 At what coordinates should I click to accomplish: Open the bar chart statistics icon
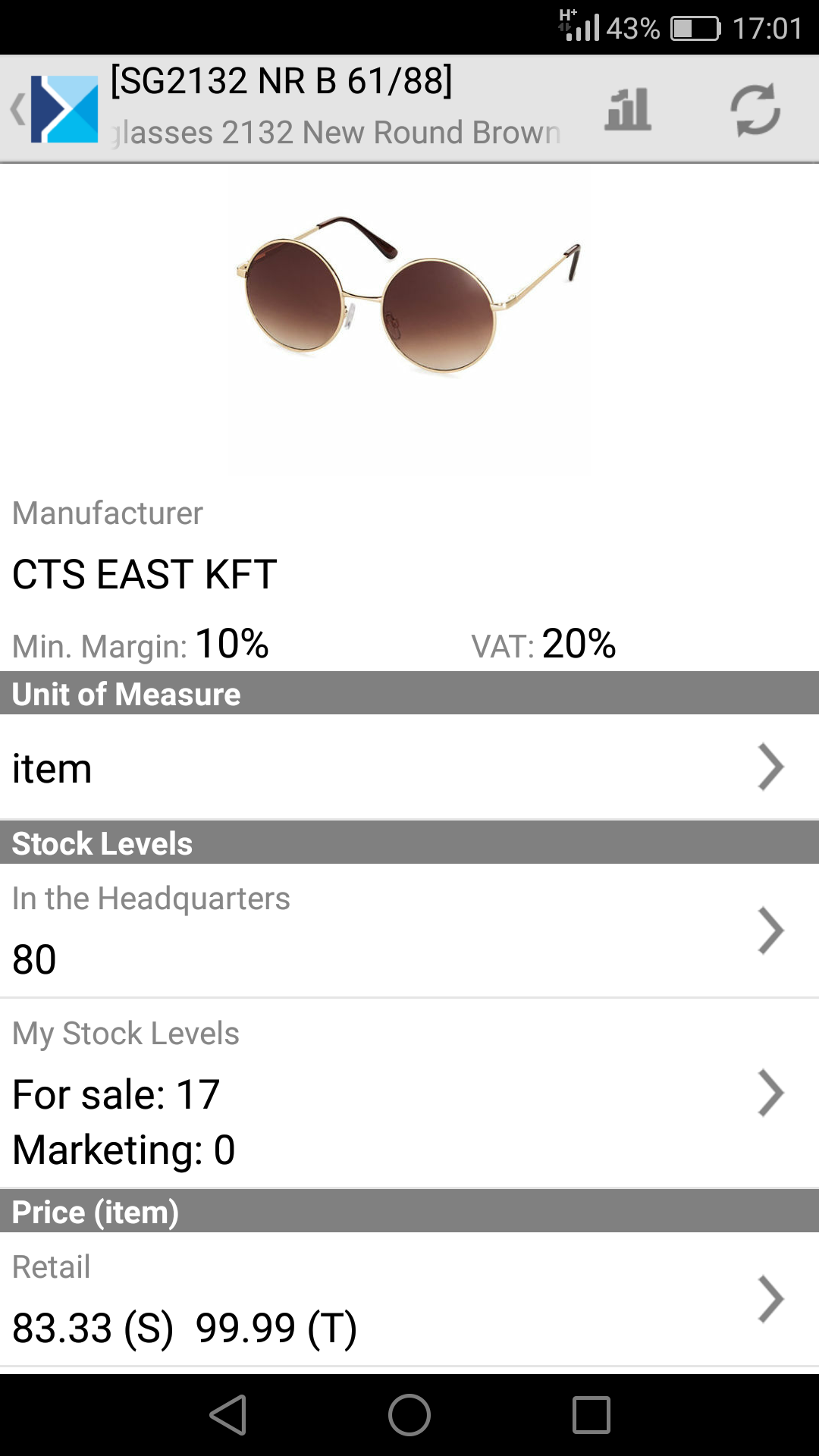point(628,109)
